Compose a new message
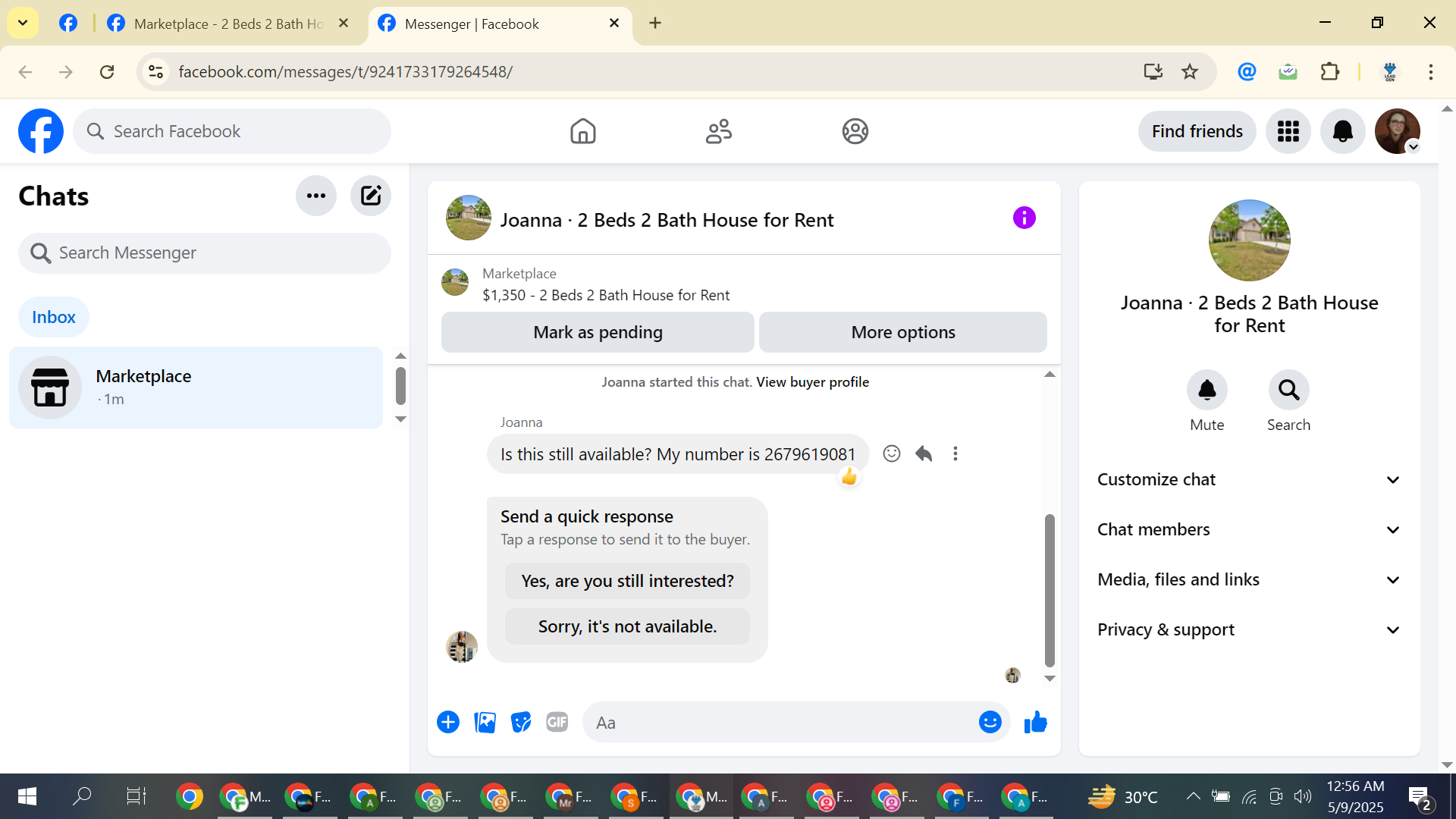This screenshot has width=1456, height=819. 371,196
